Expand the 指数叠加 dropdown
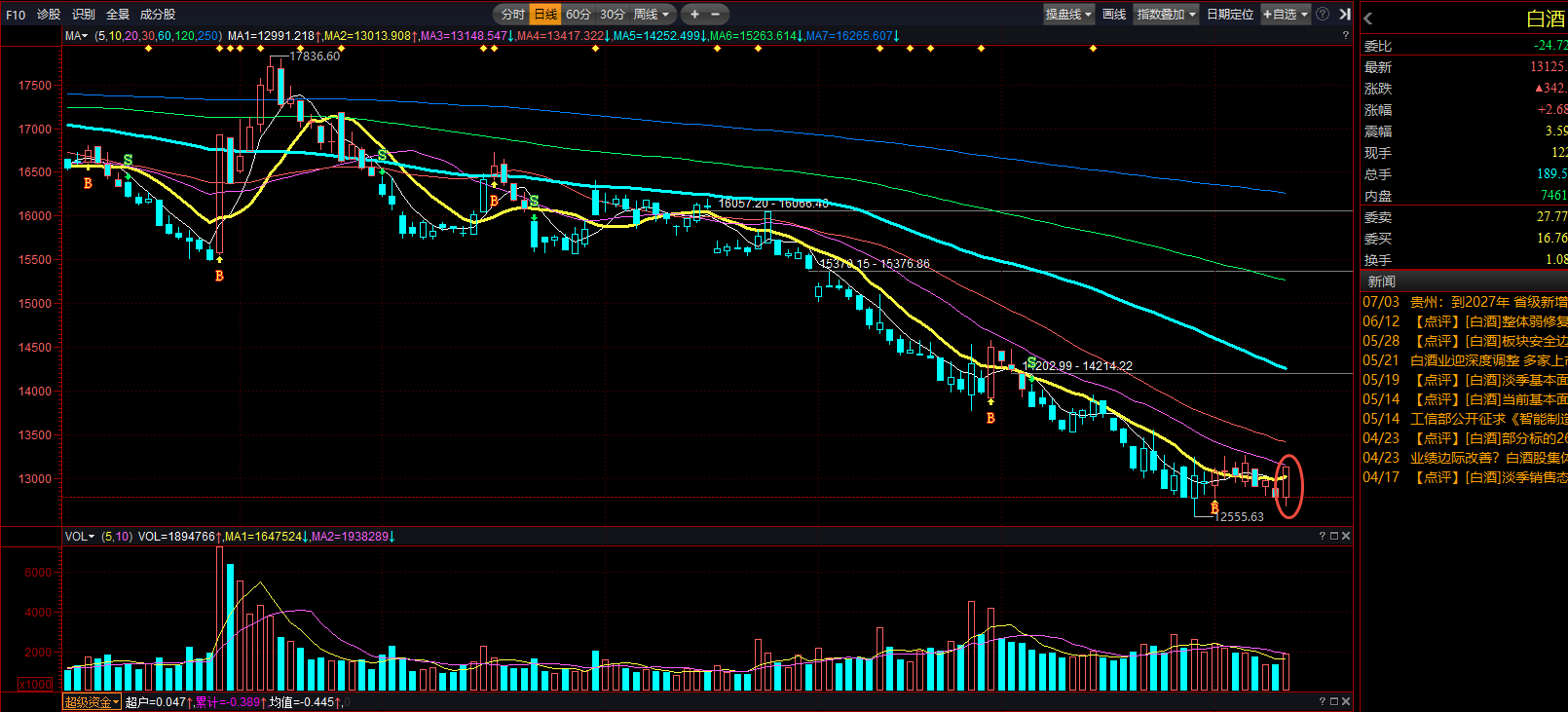1568x712 pixels. [1167, 14]
